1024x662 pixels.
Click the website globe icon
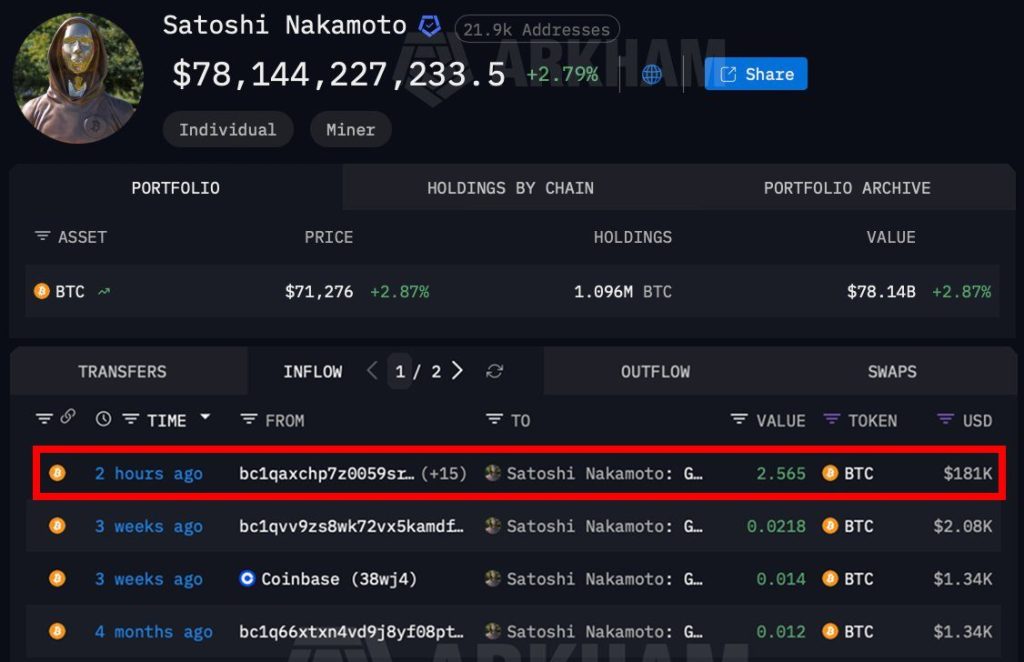pos(651,74)
